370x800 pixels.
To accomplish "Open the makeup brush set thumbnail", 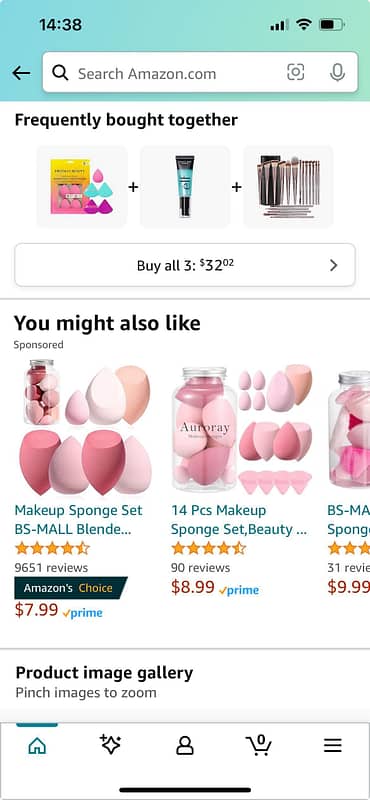I will coord(288,187).
